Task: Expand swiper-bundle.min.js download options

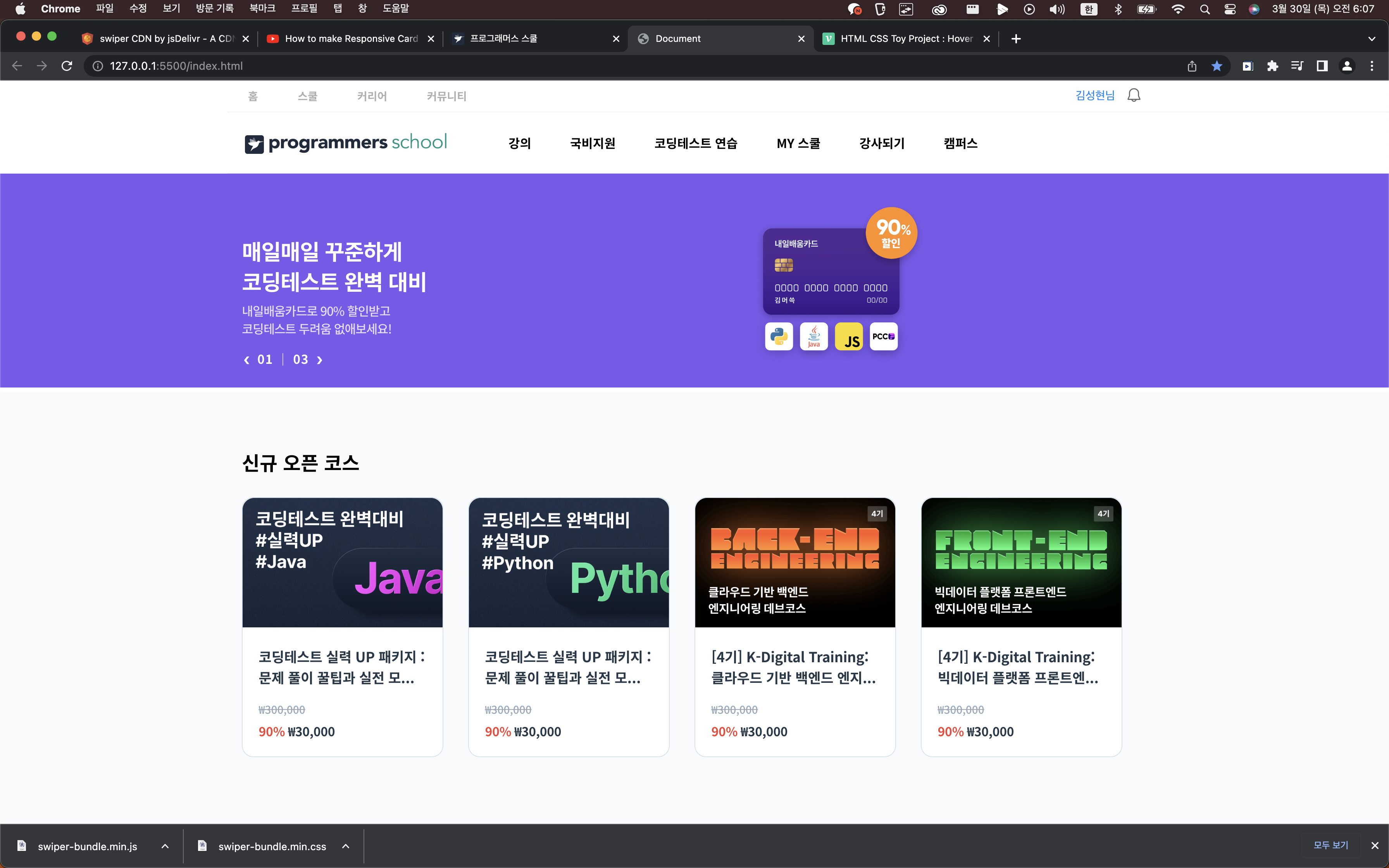Action: click(165, 846)
